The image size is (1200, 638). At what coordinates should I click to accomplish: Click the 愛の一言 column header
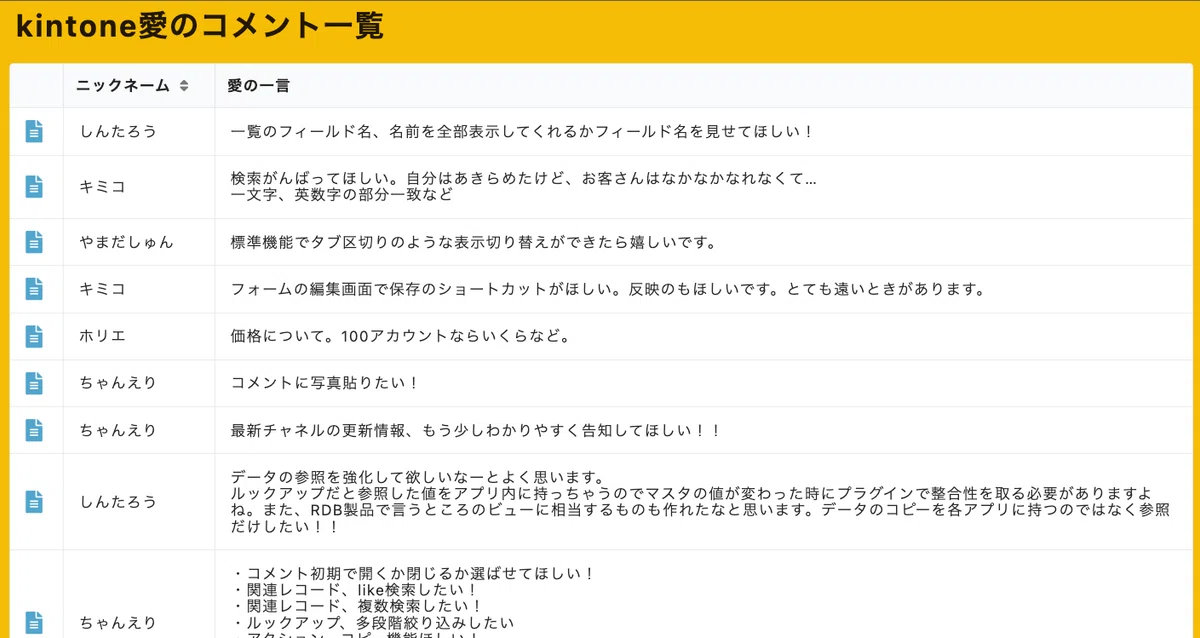click(x=258, y=86)
